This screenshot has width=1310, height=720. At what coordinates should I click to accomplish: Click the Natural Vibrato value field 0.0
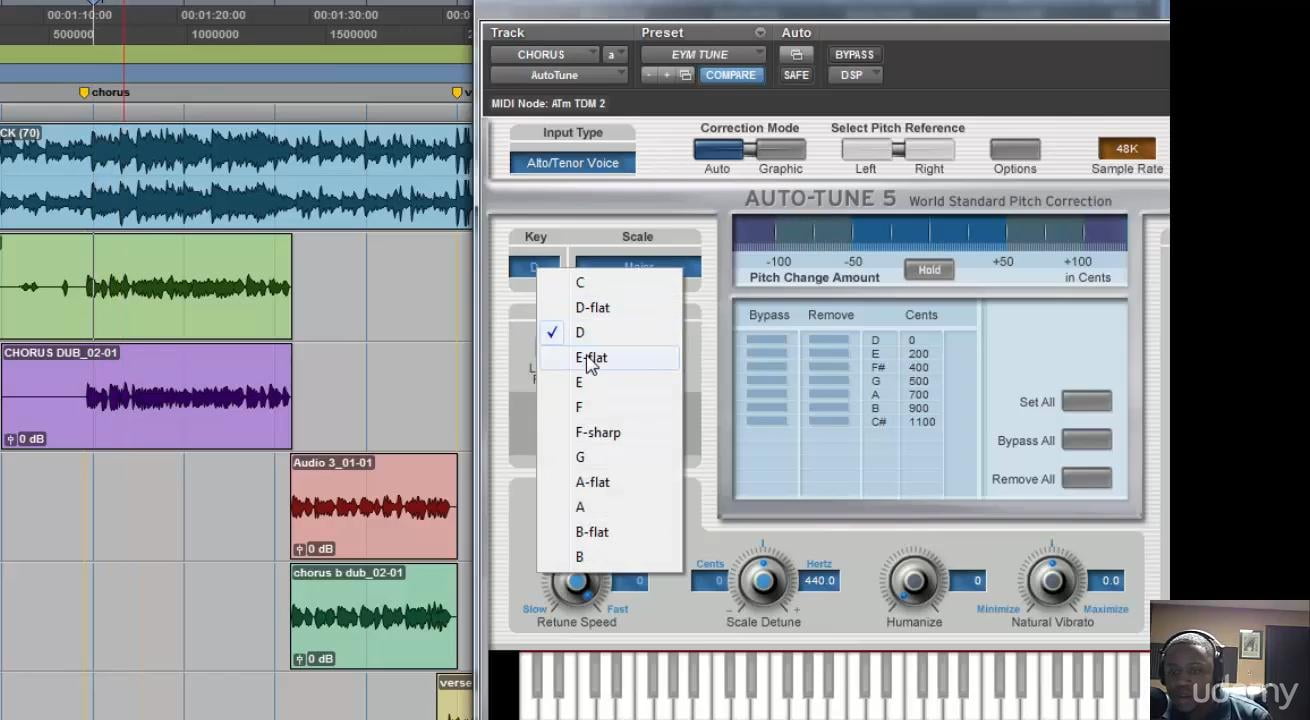tap(1105, 581)
